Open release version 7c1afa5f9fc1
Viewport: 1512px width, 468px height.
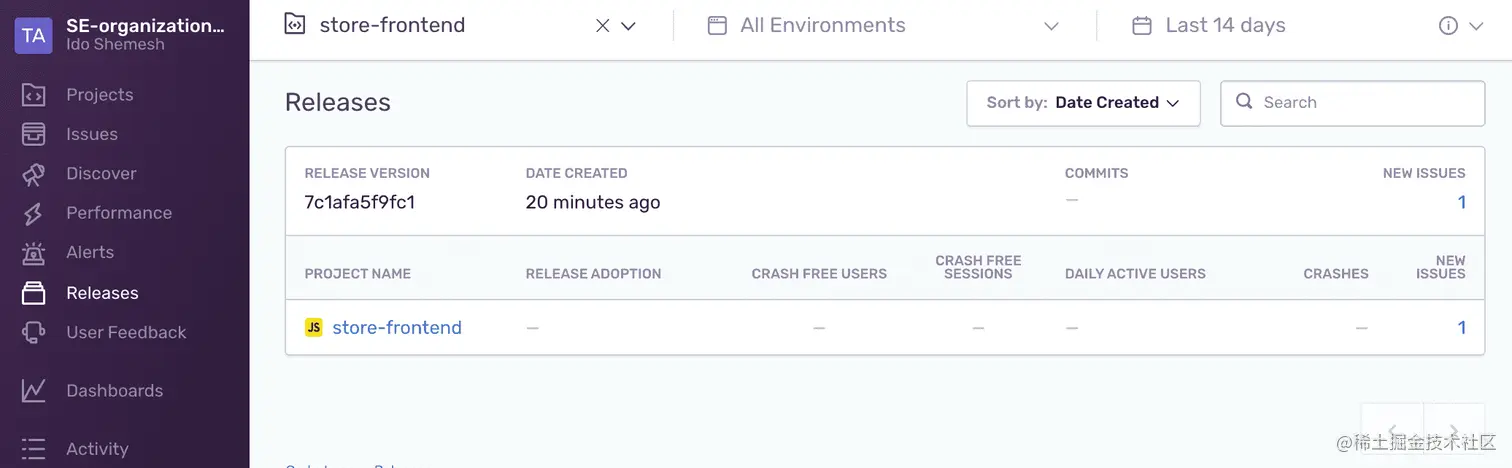(x=360, y=202)
